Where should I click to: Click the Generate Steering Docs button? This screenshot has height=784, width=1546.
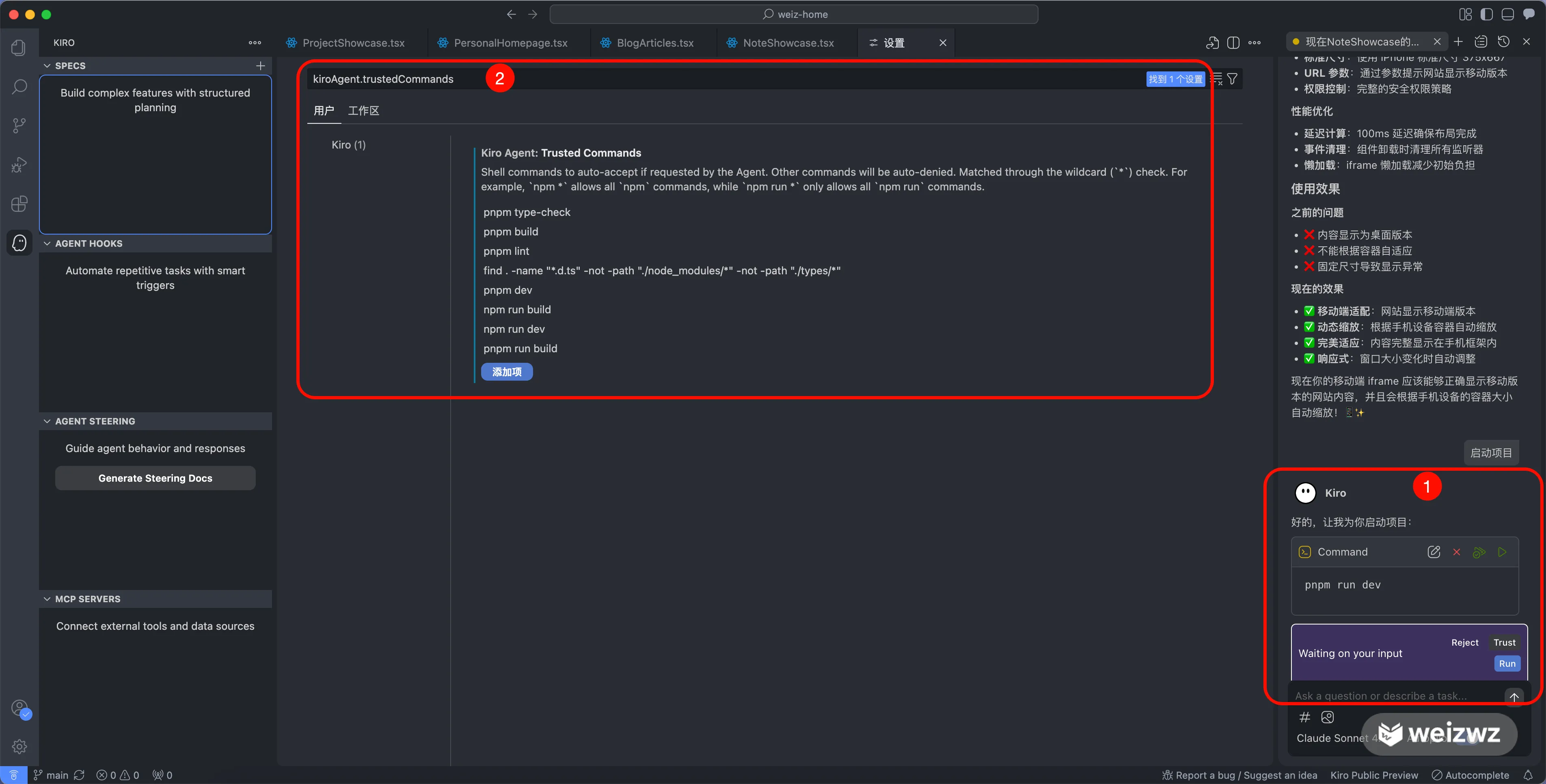[155, 478]
